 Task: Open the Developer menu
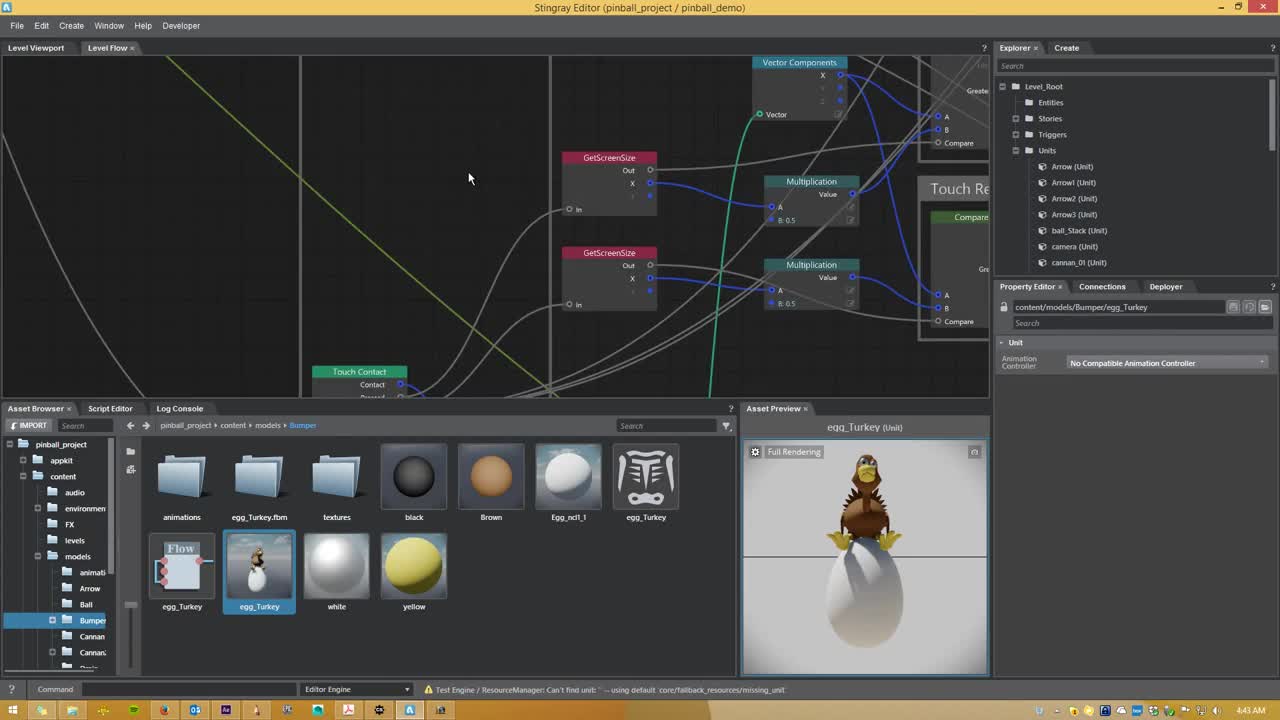pyautogui.click(x=181, y=25)
